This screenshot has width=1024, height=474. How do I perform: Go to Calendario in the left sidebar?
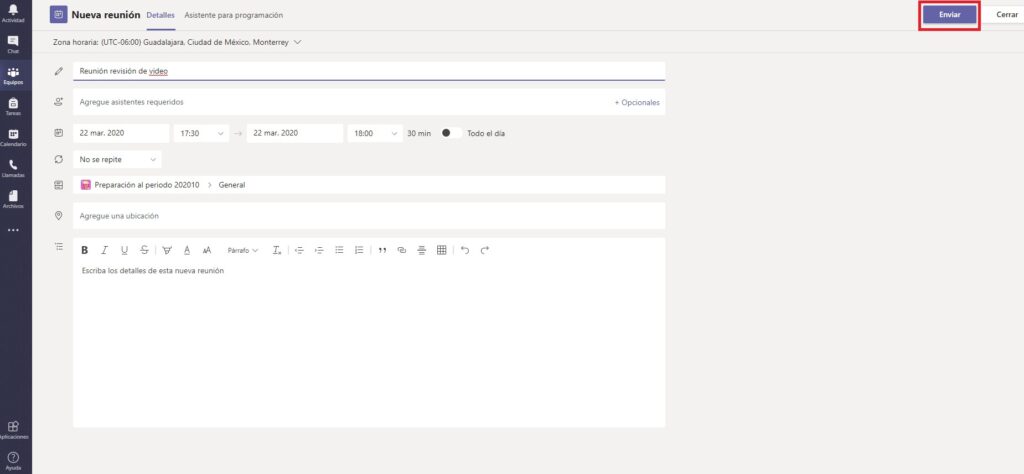point(14,137)
